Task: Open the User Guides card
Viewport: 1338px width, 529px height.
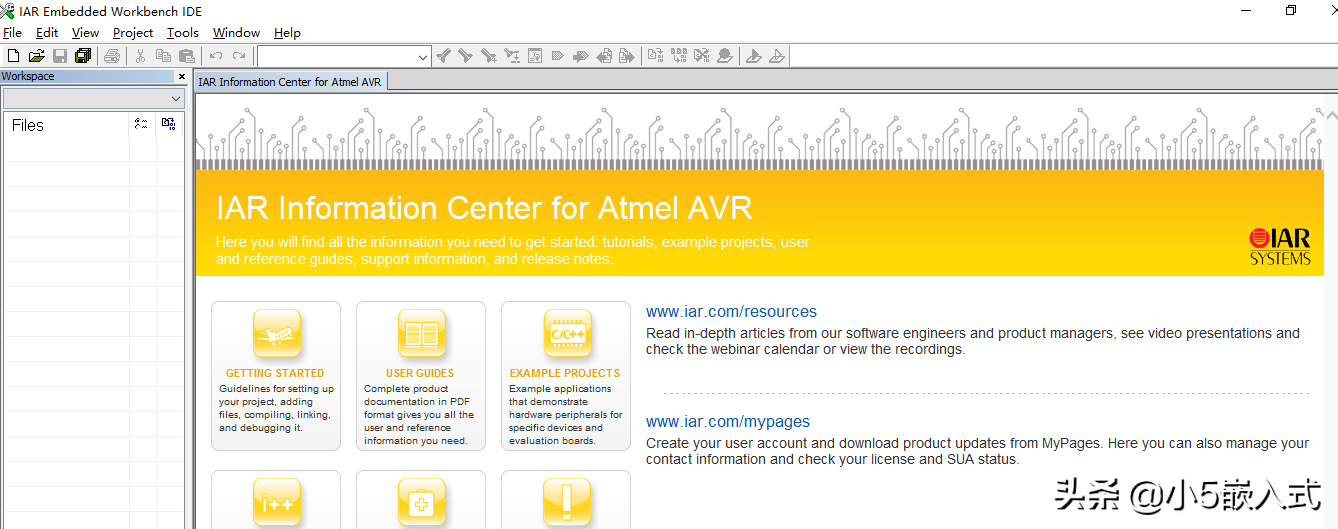Action: pyautogui.click(x=421, y=376)
